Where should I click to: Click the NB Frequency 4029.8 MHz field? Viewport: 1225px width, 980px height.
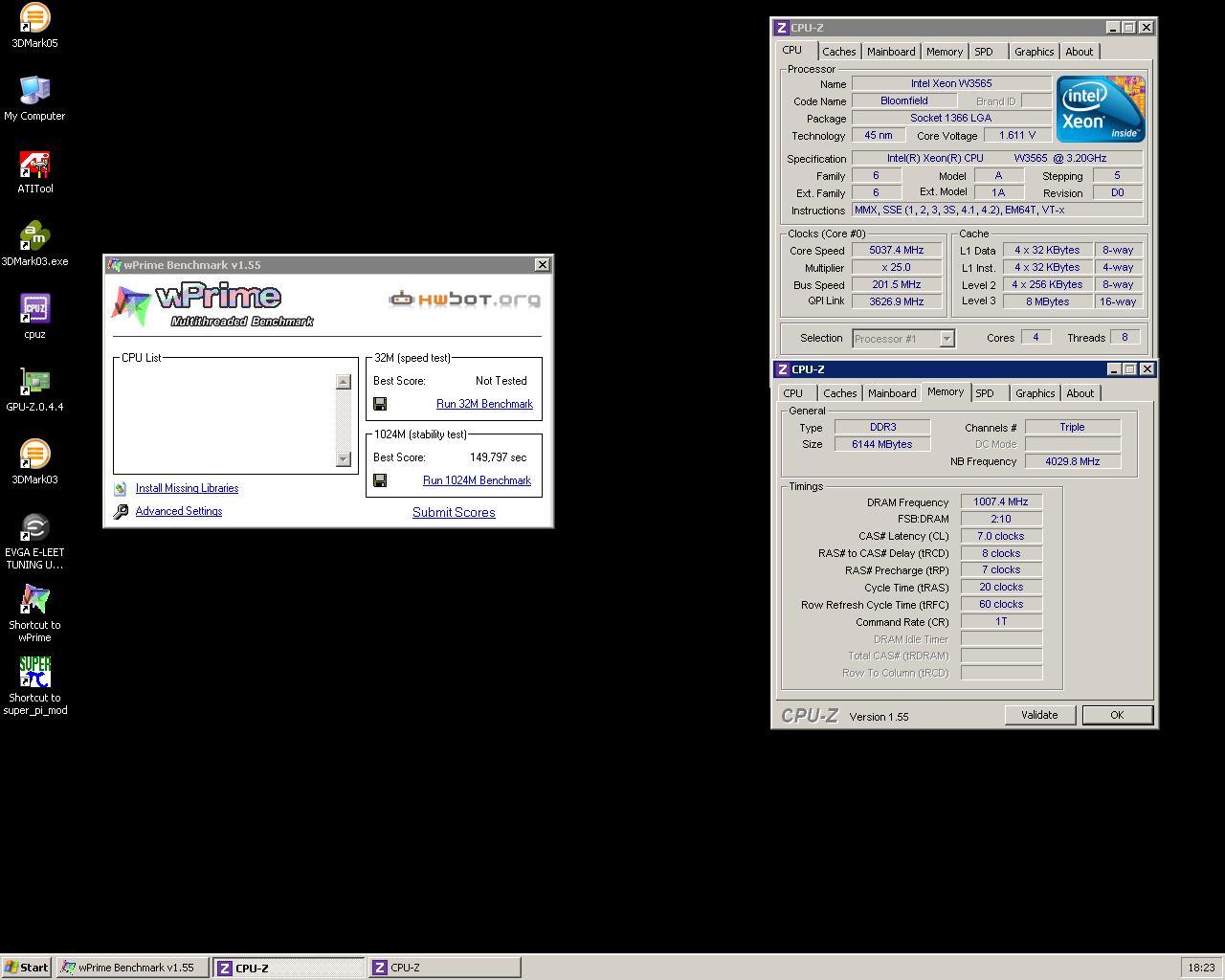[x=1072, y=461]
